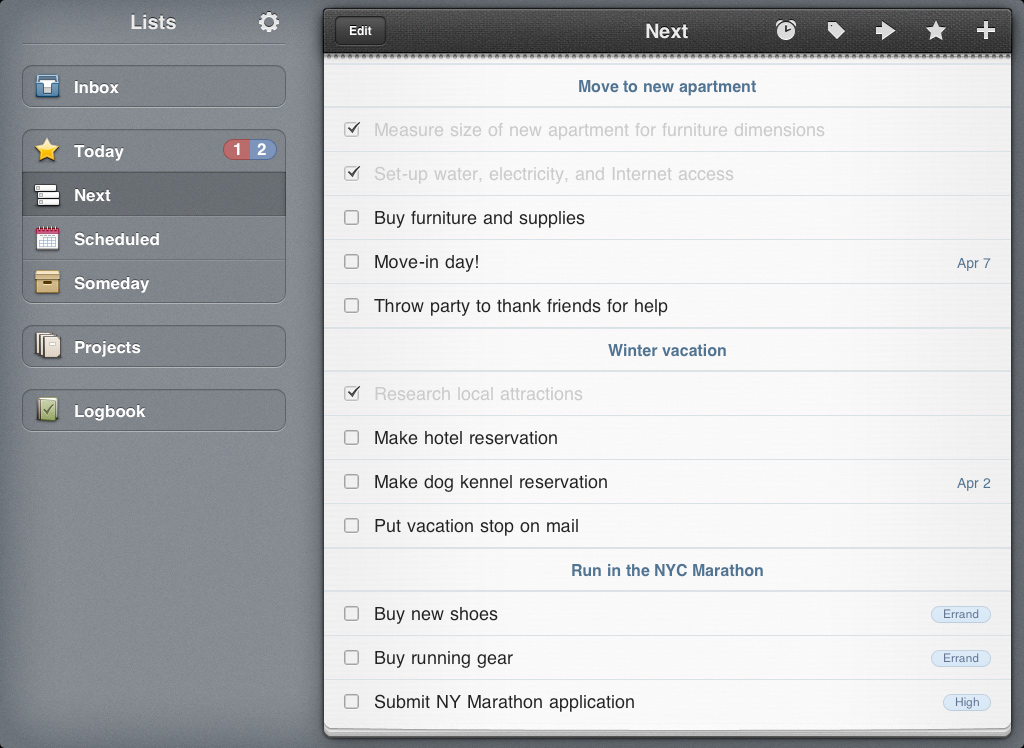Click Errand tag on Buy running gear
The width and height of the screenshot is (1024, 748).
point(961,658)
